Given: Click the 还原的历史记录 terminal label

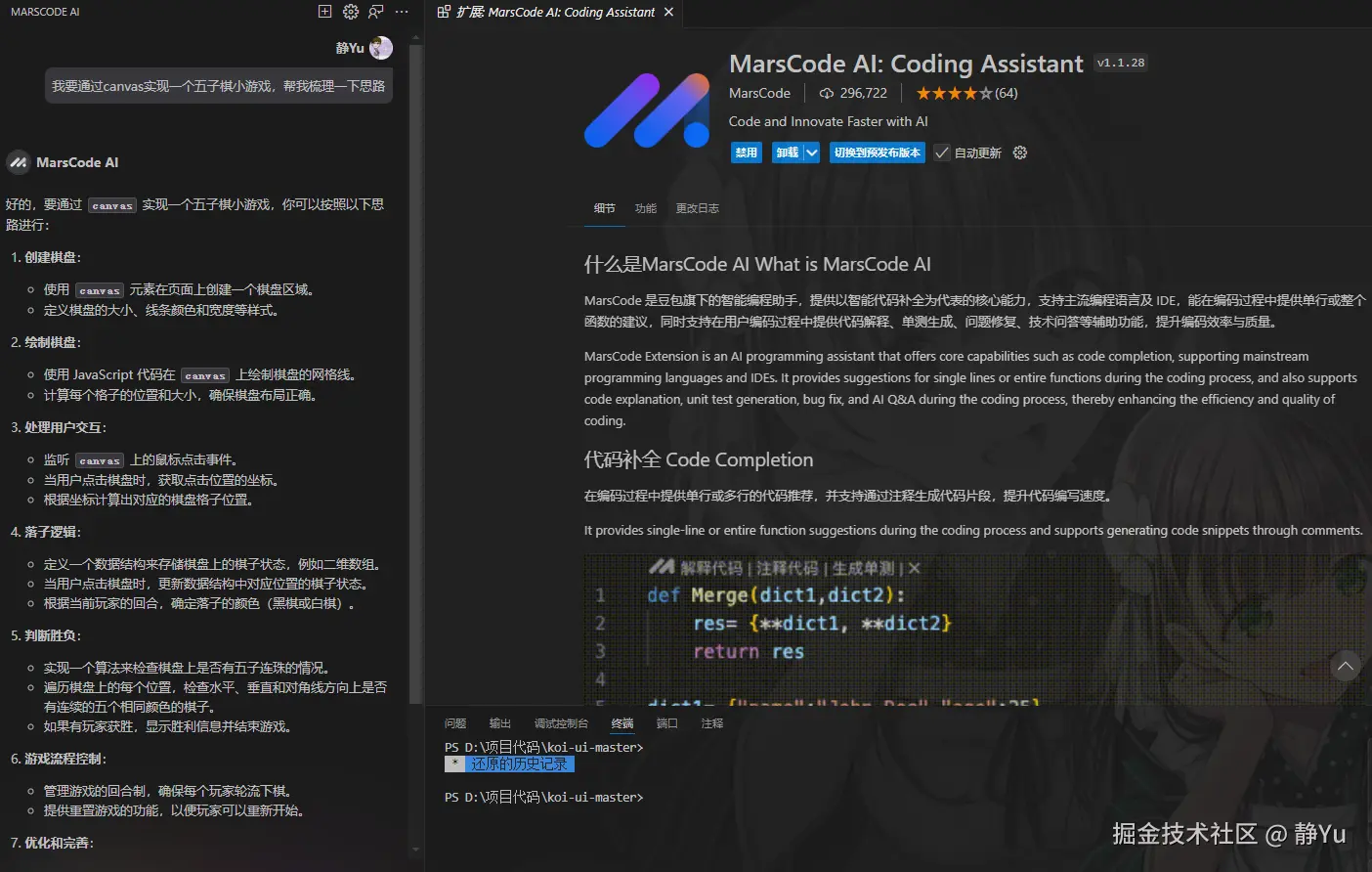Looking at the screenshot, I should tap(519, 764).
